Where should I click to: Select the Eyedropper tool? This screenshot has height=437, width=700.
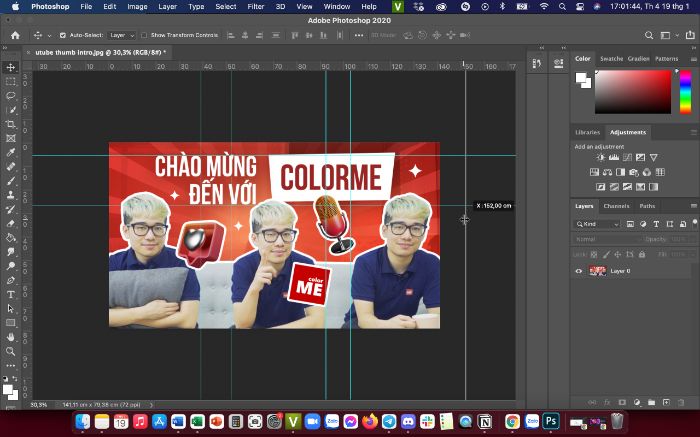(11, 153)
